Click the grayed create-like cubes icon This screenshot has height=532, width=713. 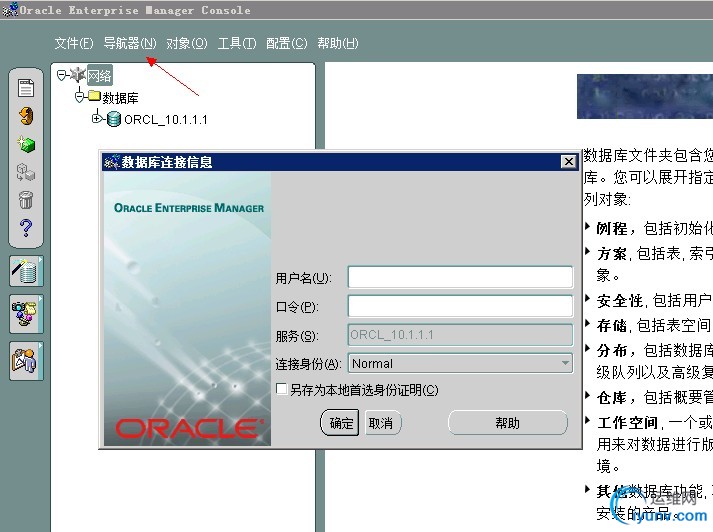click(26, 172)
